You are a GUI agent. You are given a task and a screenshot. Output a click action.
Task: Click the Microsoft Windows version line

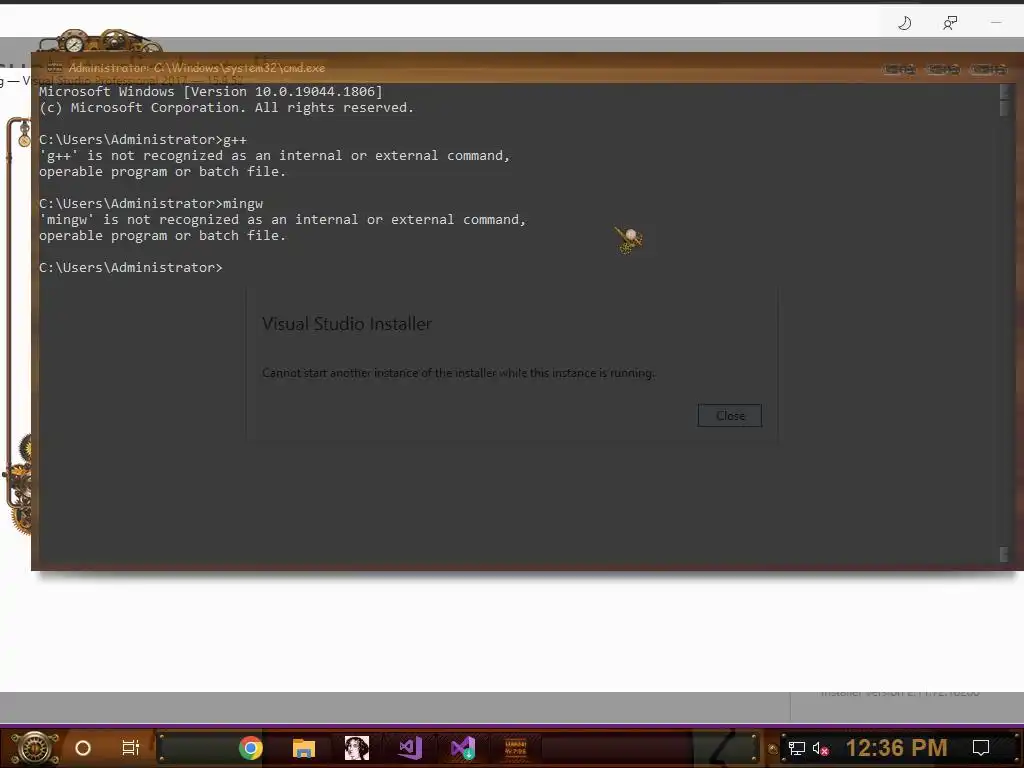pyautogui.click(x=211, y=91)
